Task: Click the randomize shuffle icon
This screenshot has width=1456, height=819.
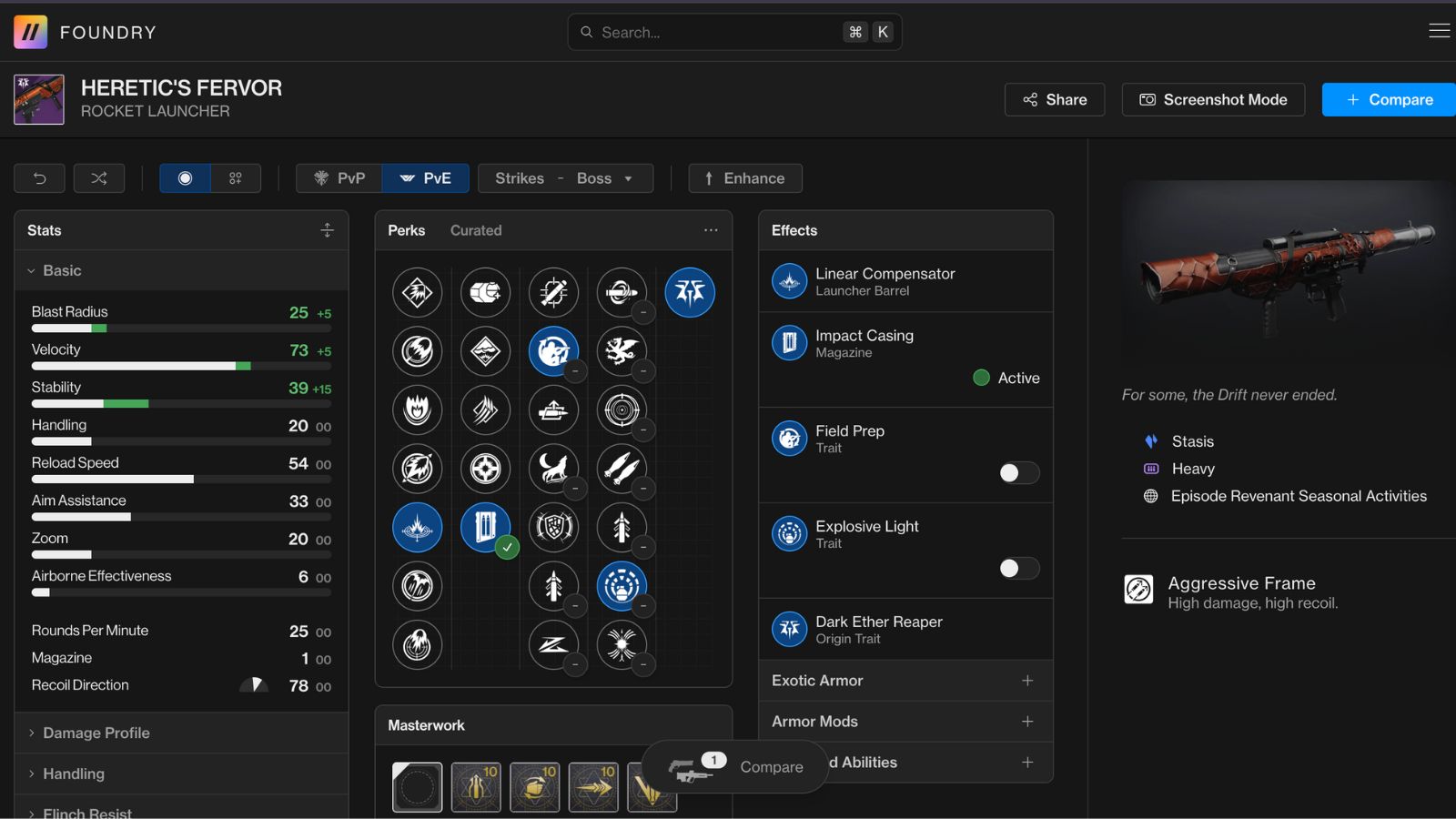Action: click(99, 178)
